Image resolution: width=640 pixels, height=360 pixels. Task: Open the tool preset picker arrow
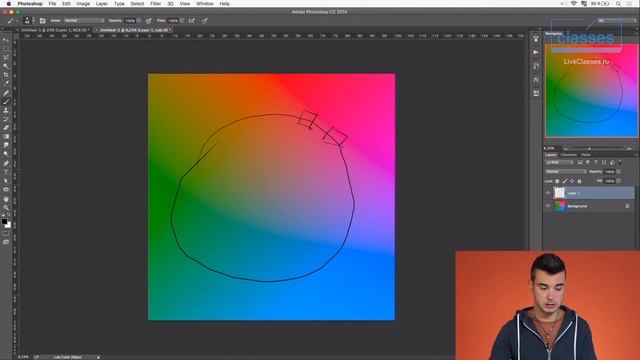(17, 20)
